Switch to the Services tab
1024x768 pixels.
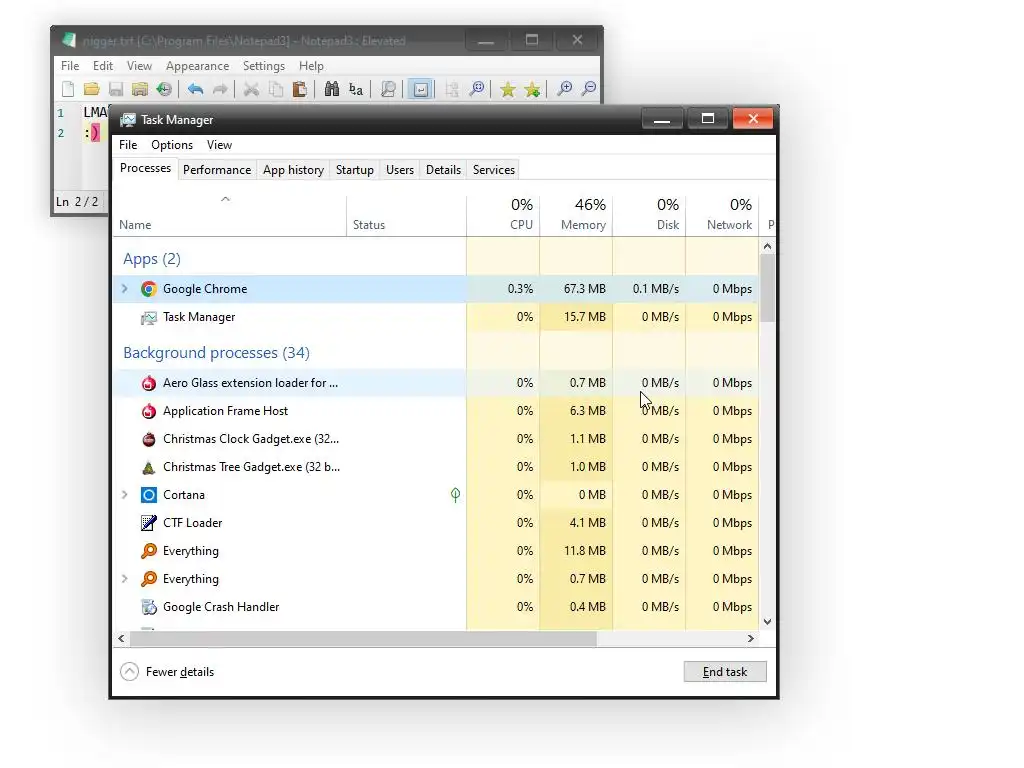point(494,170)
